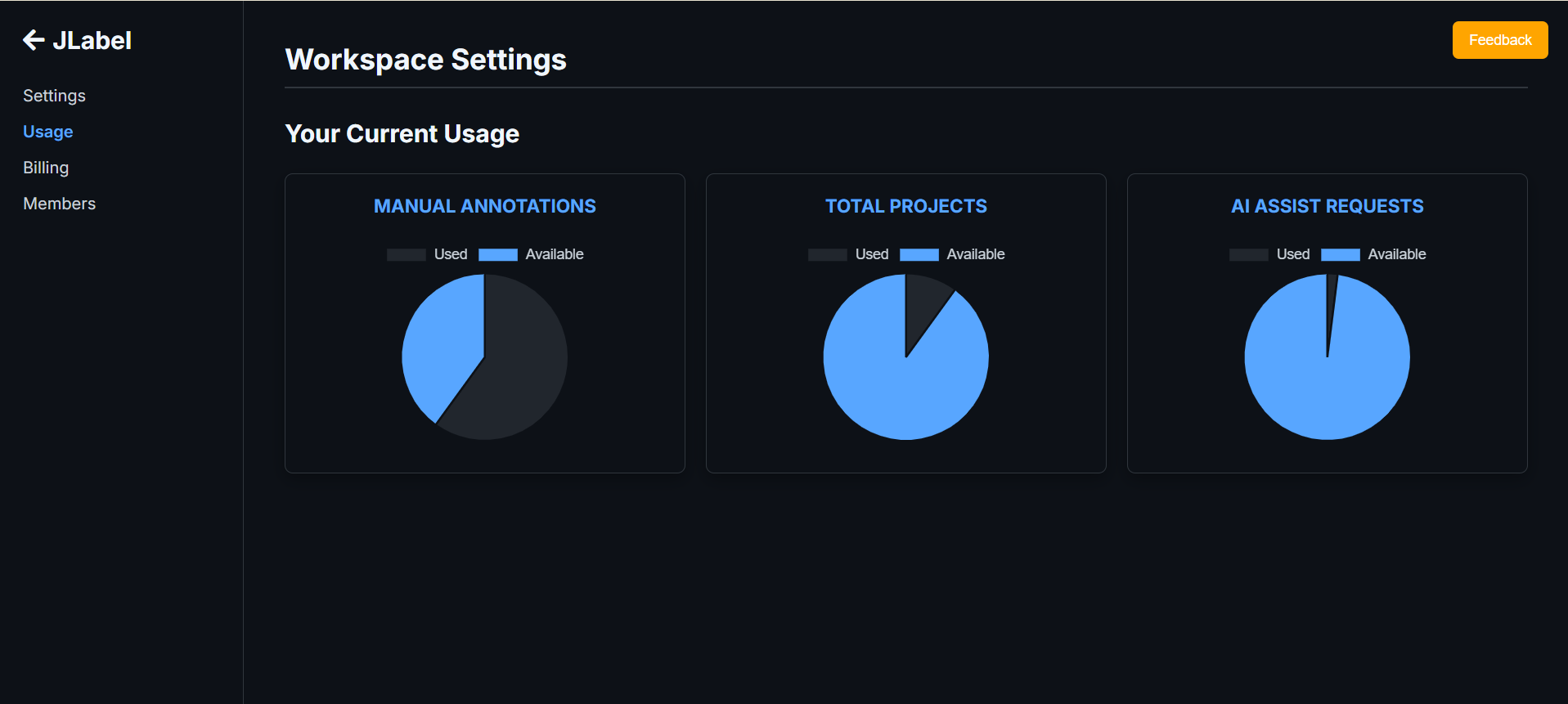
Task: Hide Available series in AI Assist Requests legend
Action: click(x=1373, y=254)
